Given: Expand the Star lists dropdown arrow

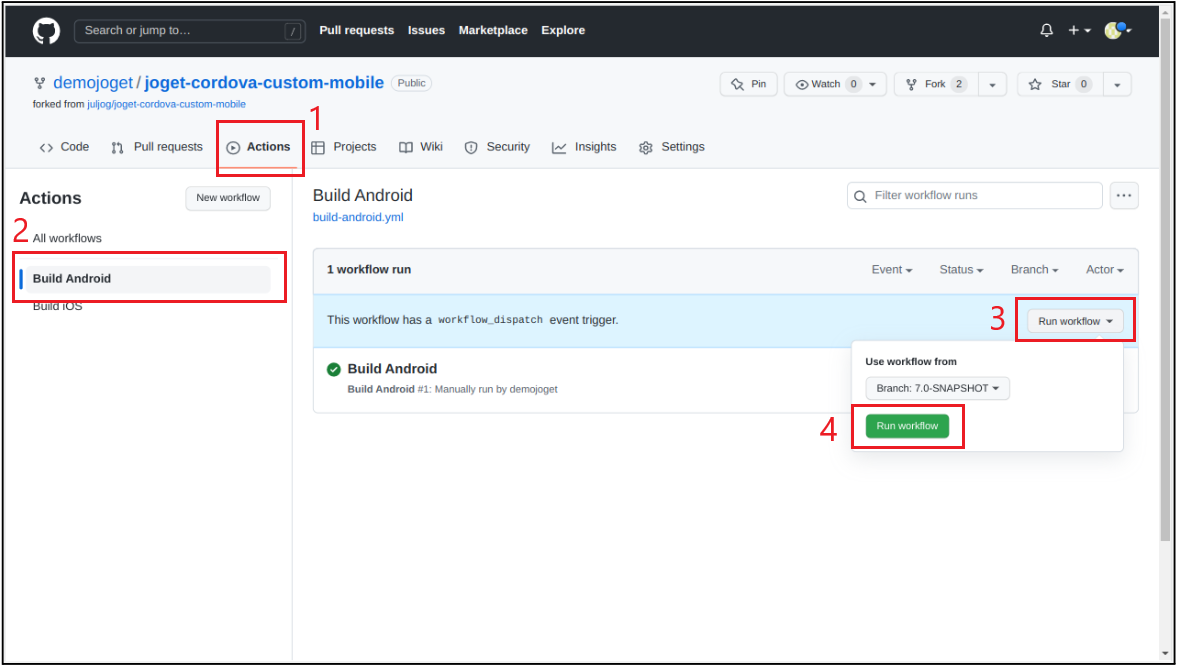Looking at the screenshot, I should point(1117,84).
